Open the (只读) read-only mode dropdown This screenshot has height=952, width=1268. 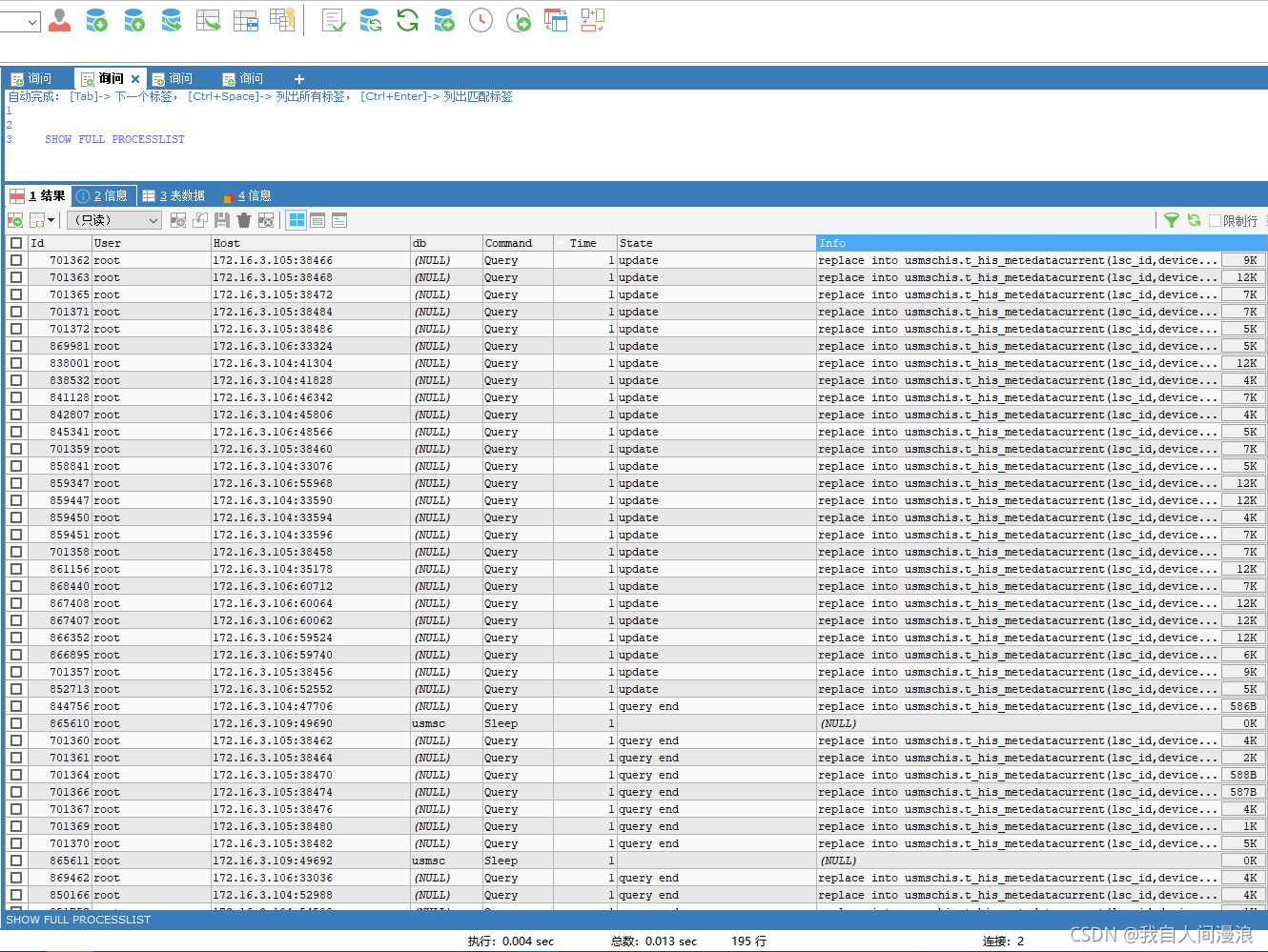point(115,220)
